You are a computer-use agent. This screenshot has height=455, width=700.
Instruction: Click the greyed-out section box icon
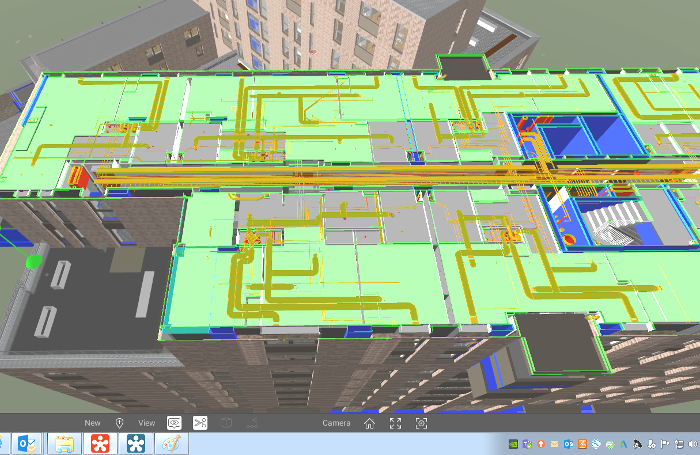226,422
